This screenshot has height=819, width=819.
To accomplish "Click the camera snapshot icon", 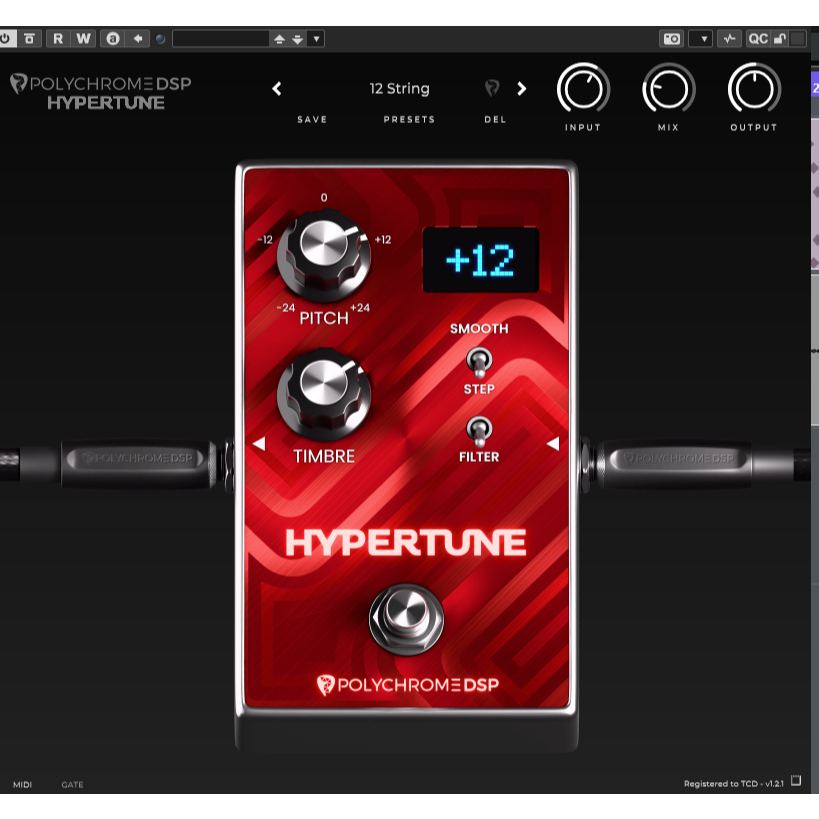I will pyautogui.click(x=672, y=39).
